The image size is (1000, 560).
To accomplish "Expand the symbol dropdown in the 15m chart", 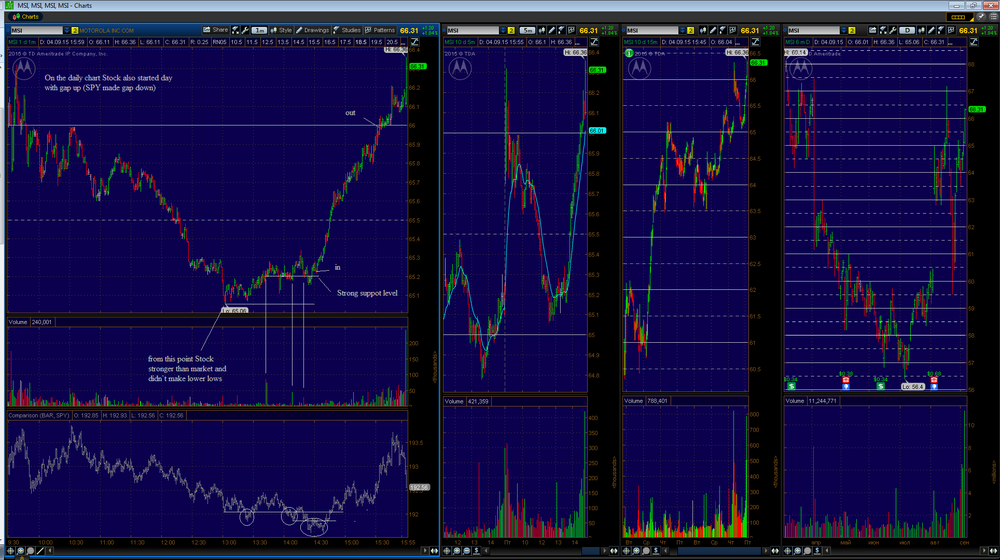I will click(683, 31).
